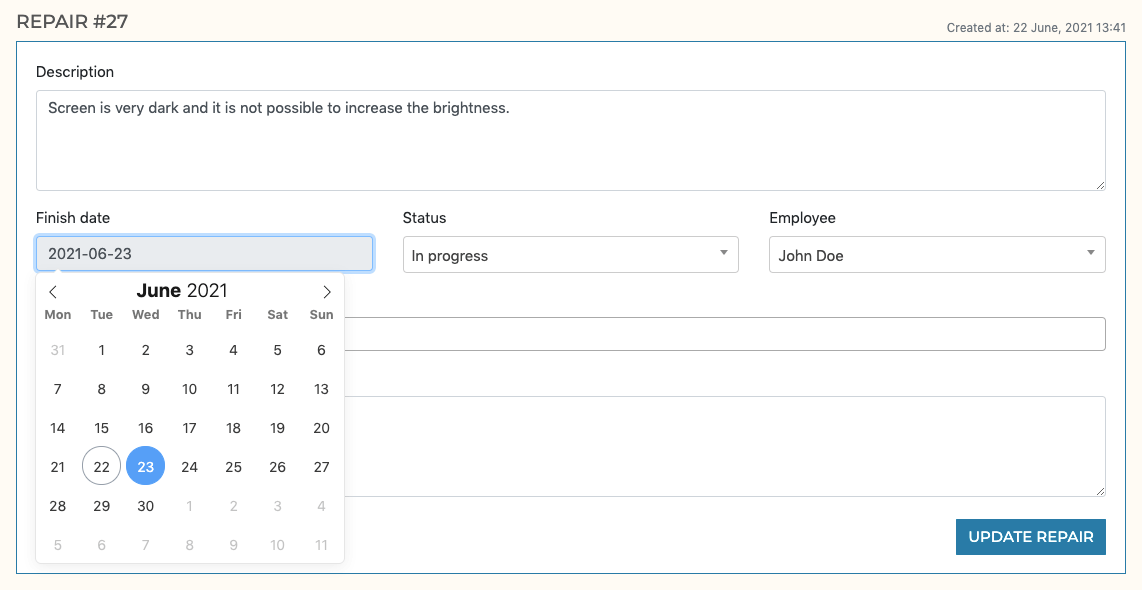
Task: Select June 23 in the date picker
Action: point(145,466)
